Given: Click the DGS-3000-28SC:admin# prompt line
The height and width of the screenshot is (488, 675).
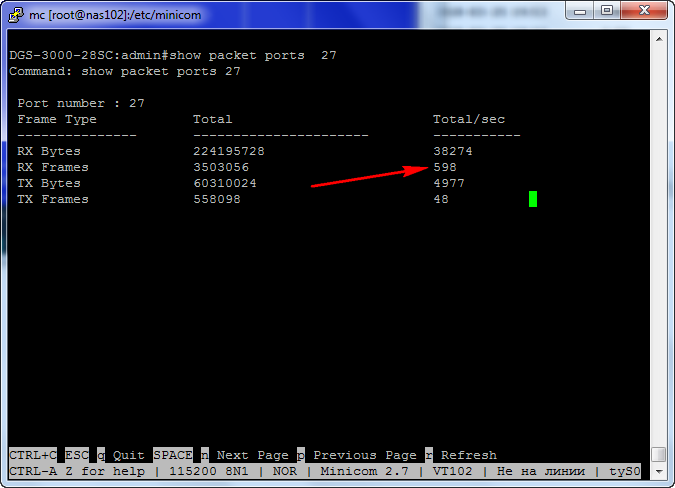Looking at the screenshot, I should [x=173, y=56].
